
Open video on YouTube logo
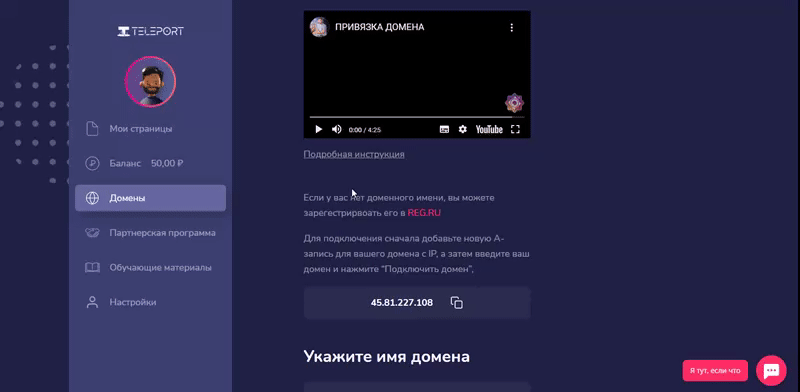pyautogui.click(x=489, y=130)
